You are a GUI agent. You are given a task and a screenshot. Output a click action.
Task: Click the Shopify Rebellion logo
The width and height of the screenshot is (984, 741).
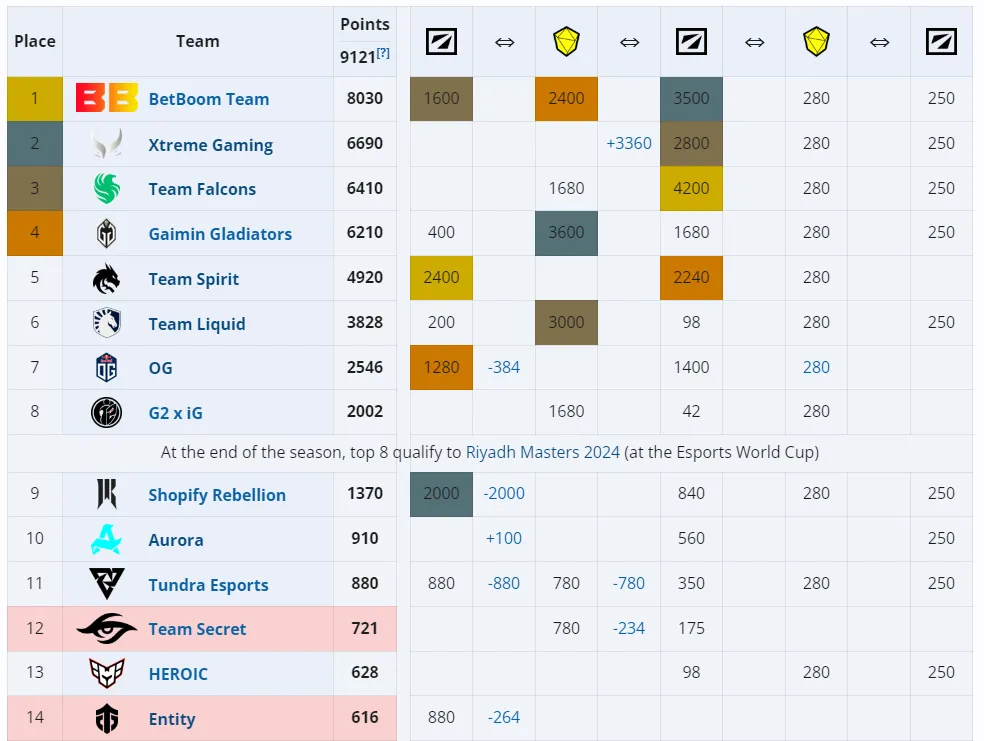[107, 494]
